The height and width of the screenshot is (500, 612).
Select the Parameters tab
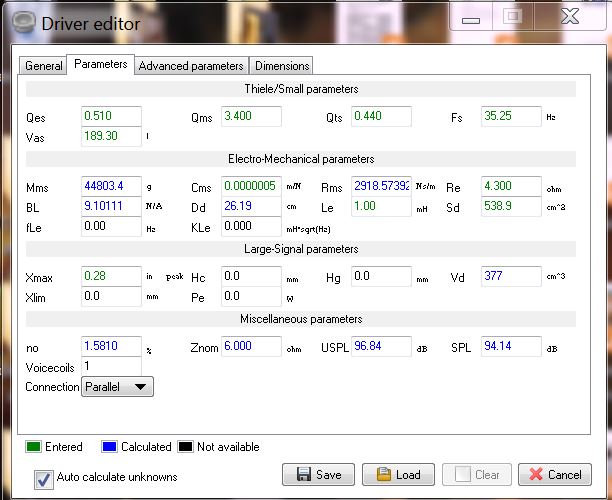coord(101,64)
